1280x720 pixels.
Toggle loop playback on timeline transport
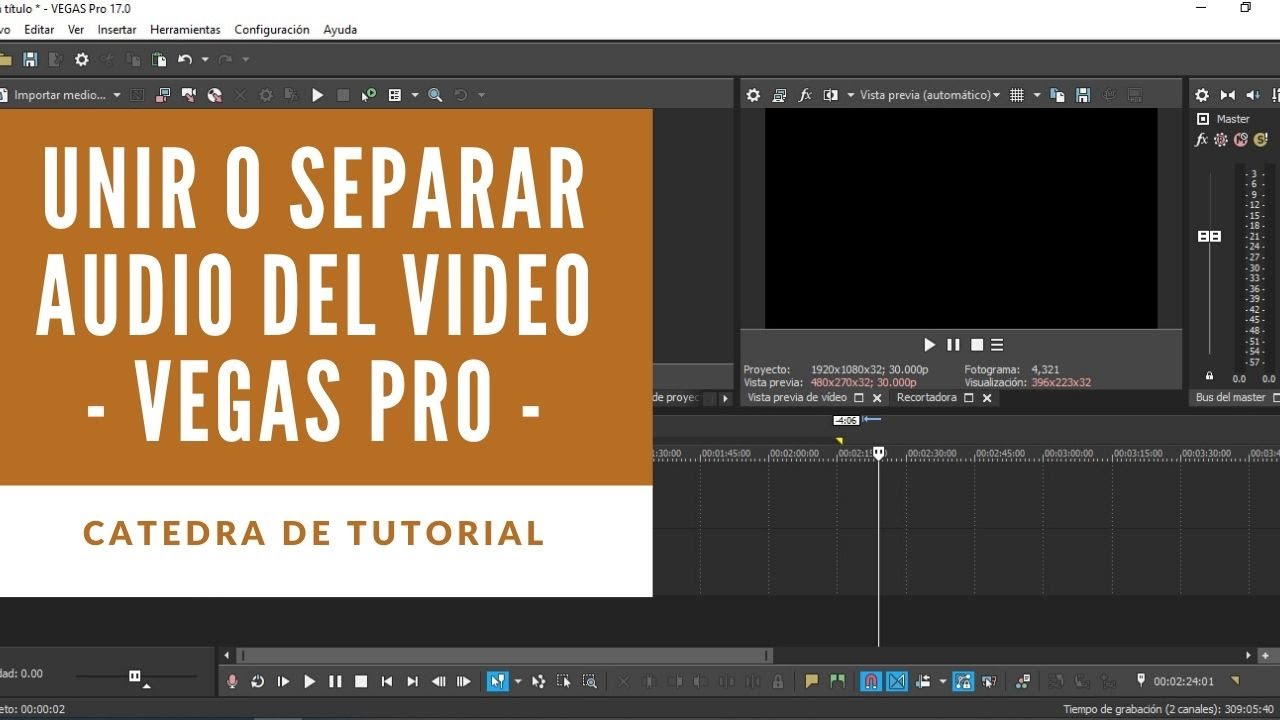[257, 681]
